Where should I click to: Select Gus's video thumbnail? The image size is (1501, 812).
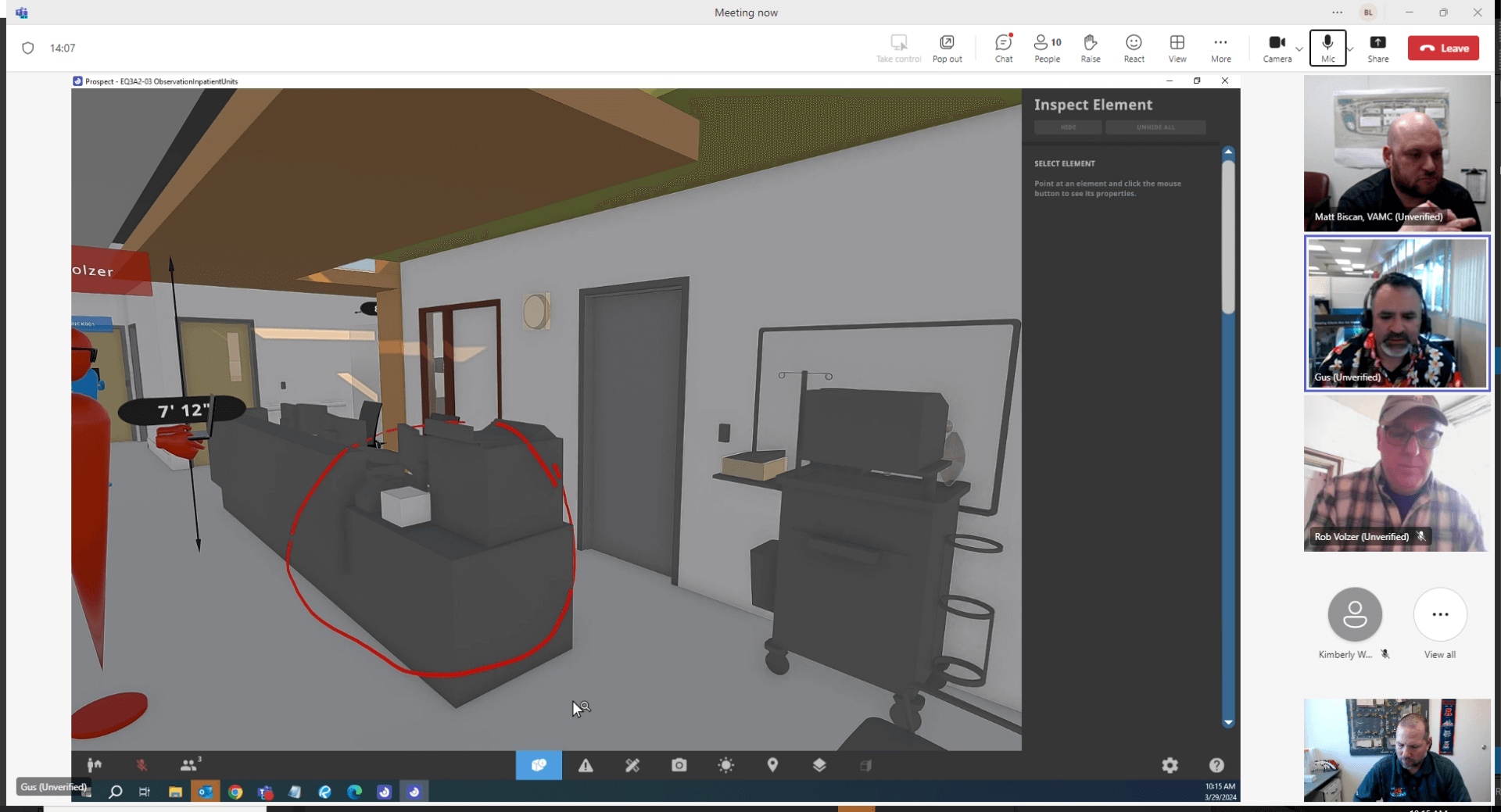[x=1396, y=313]
